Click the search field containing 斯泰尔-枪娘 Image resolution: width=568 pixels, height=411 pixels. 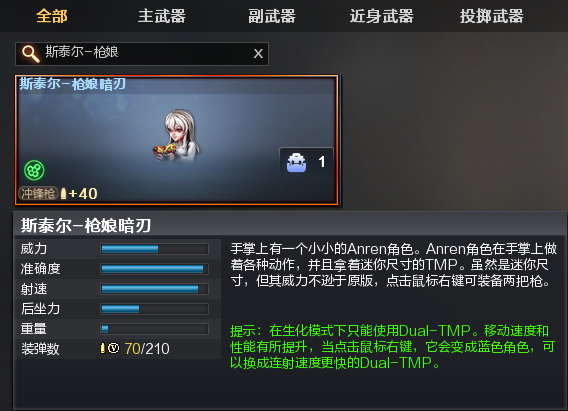click(x=142, y=54)
